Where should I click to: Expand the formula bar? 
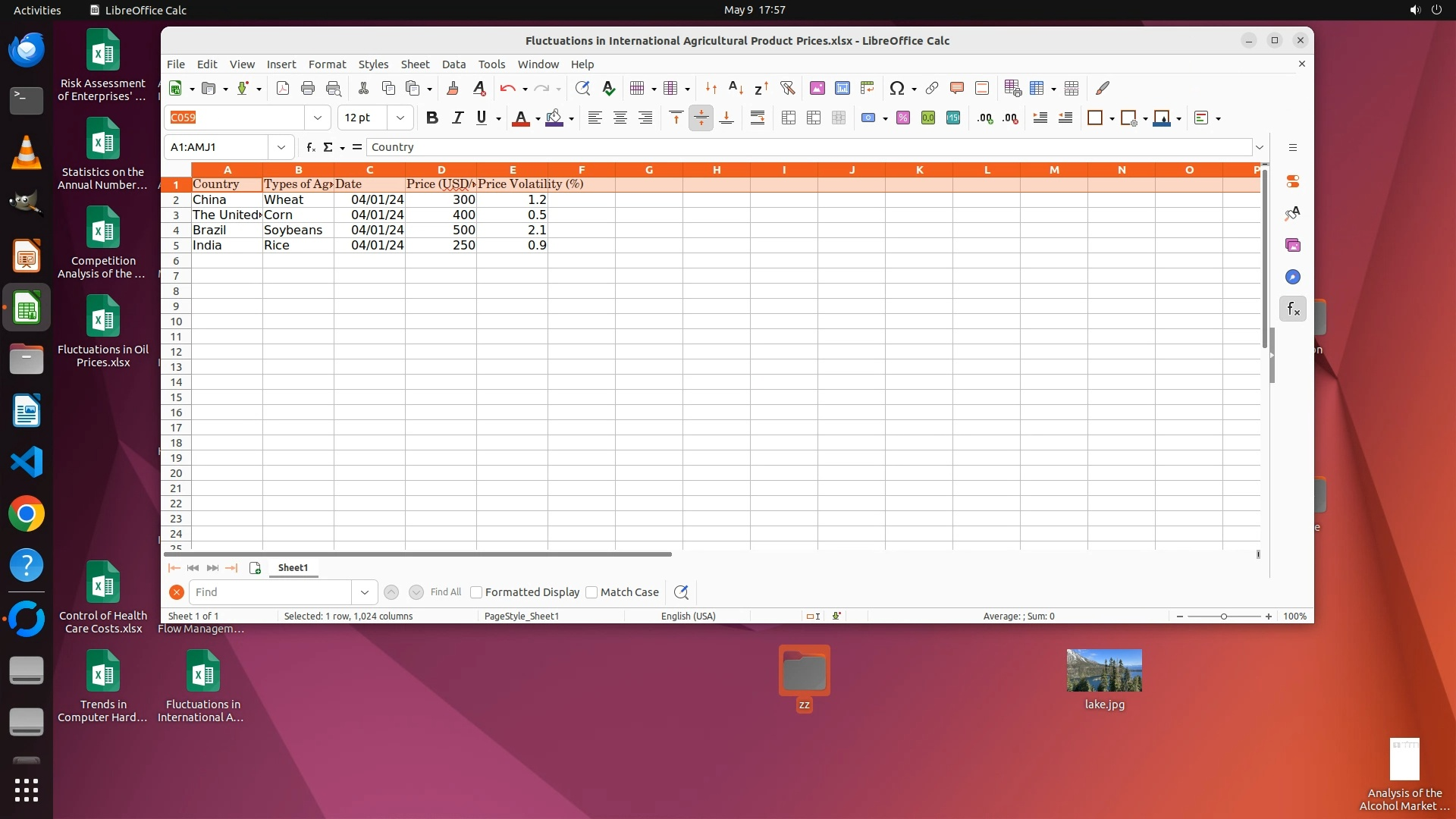(x=1260, y=148)
